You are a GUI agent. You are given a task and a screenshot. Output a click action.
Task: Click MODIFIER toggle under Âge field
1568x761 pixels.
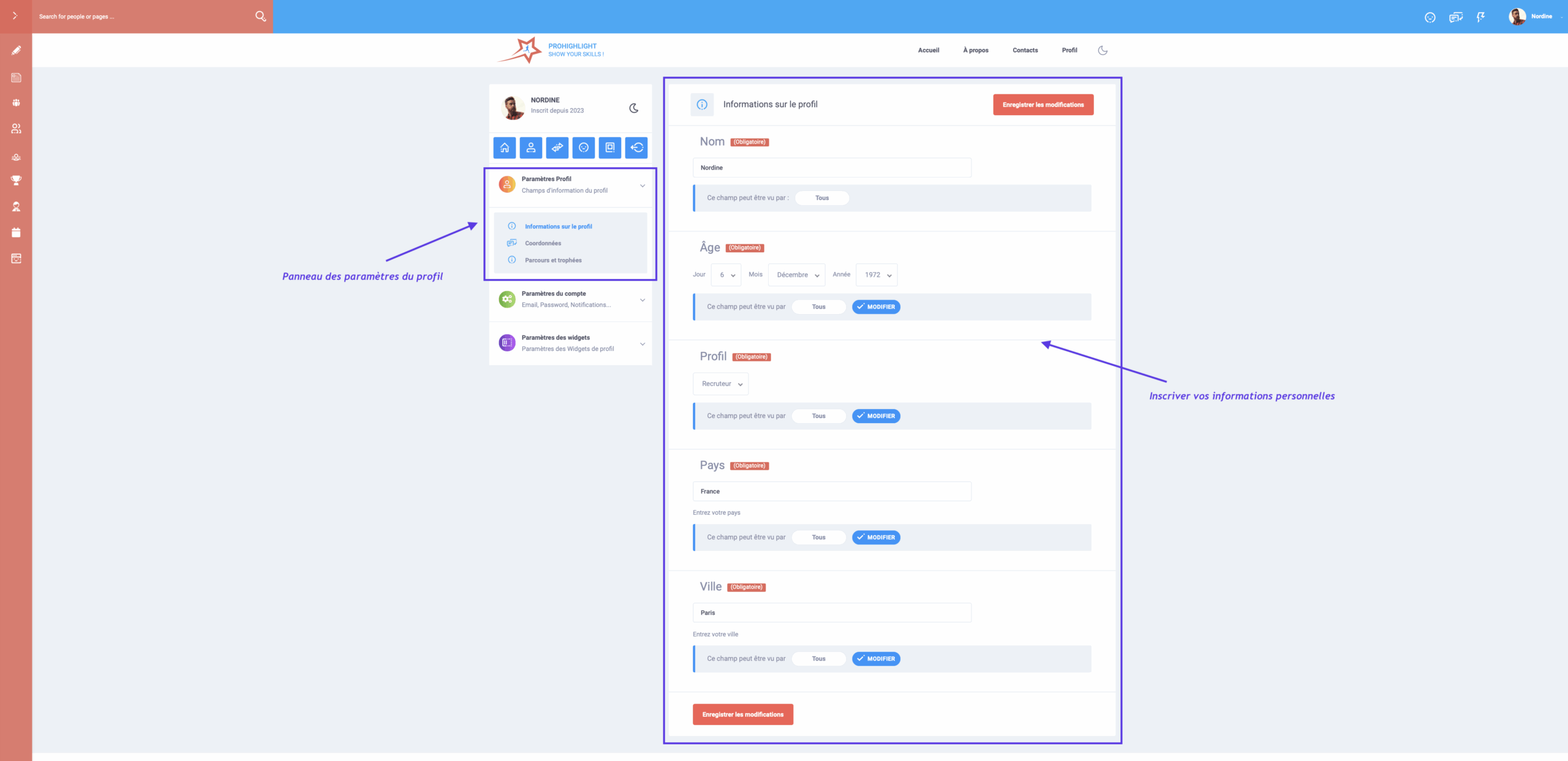coord(876,307)
